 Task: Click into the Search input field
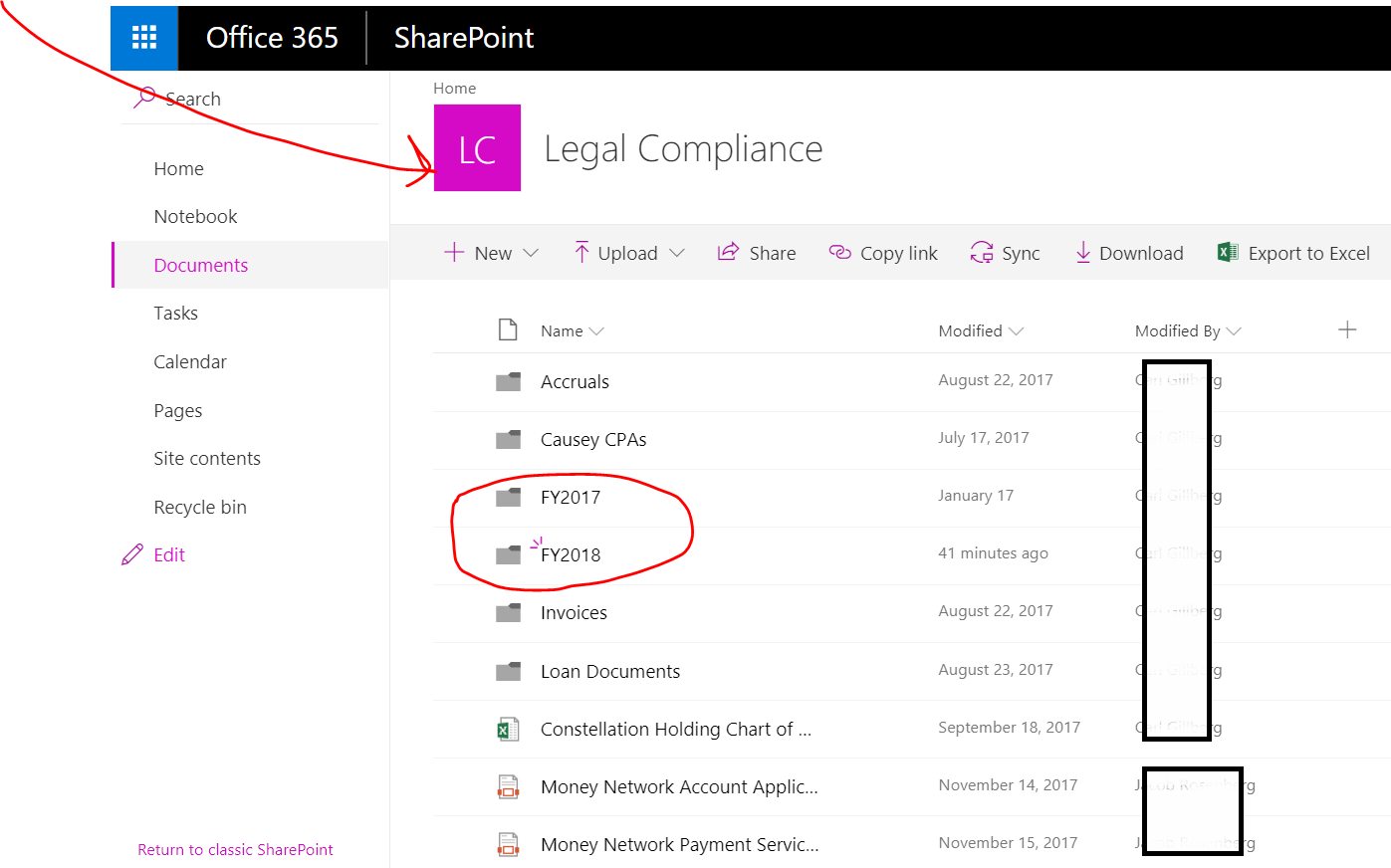[249, 99]
